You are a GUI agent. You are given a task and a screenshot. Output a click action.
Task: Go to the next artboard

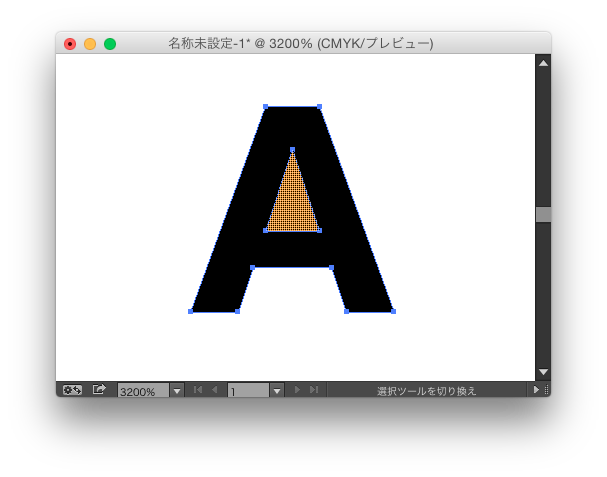297,389
